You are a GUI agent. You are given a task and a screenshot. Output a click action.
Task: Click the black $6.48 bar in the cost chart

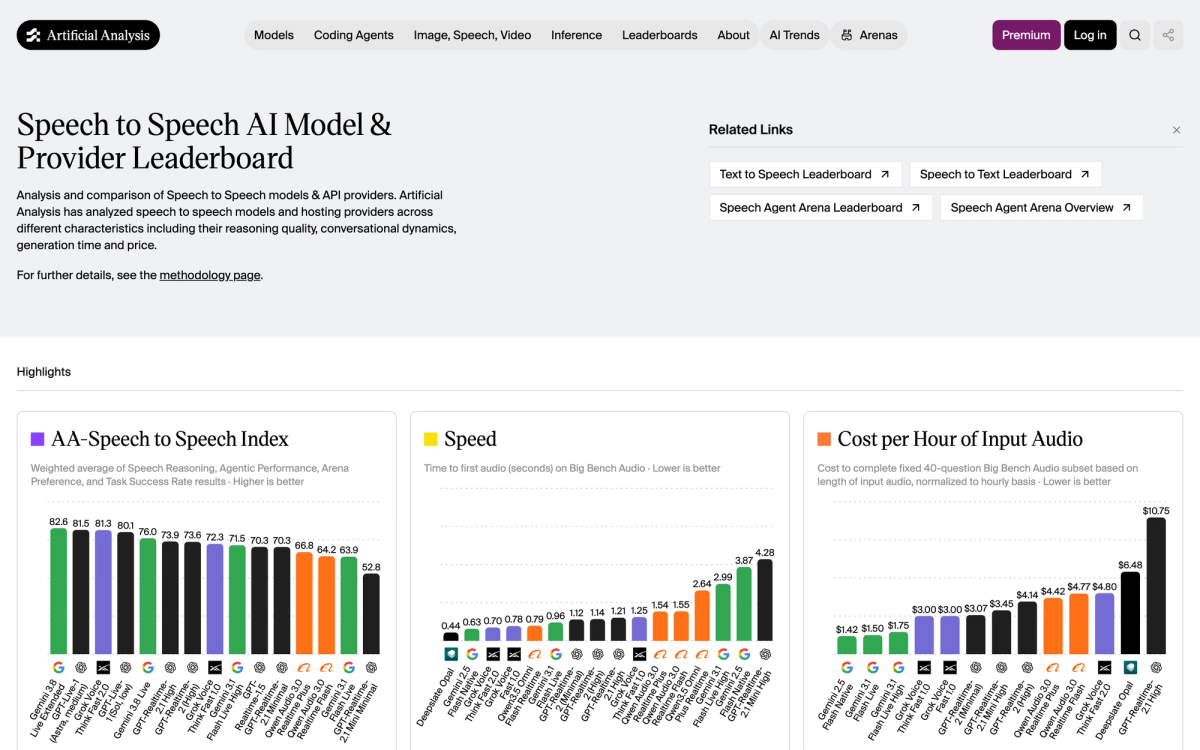coord(1130,613)
